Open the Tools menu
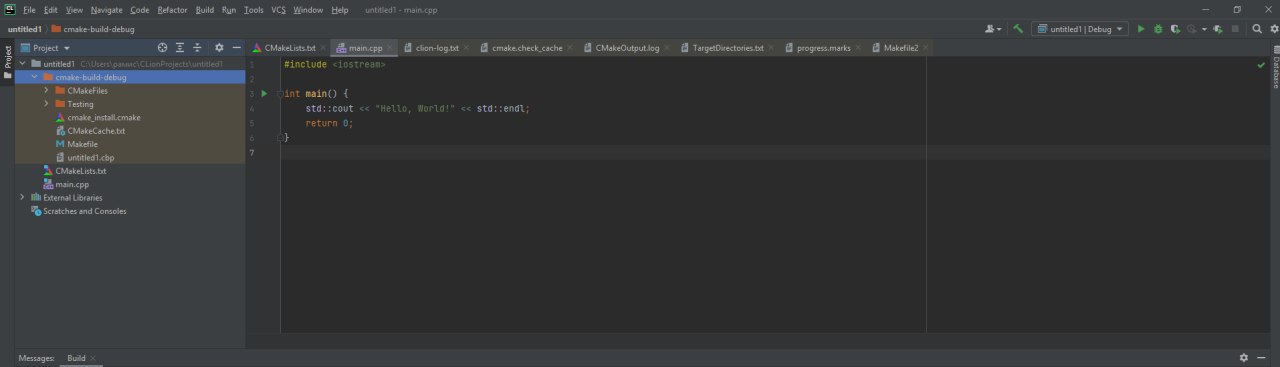 click(254, 9)
